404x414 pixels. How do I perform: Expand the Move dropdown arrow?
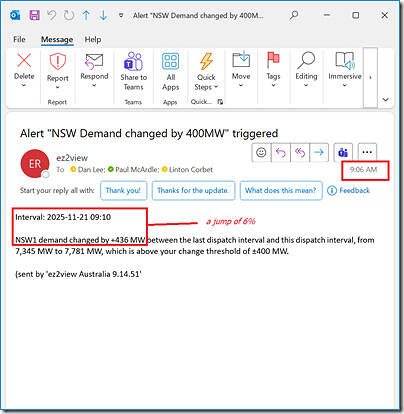click(241, 85)
